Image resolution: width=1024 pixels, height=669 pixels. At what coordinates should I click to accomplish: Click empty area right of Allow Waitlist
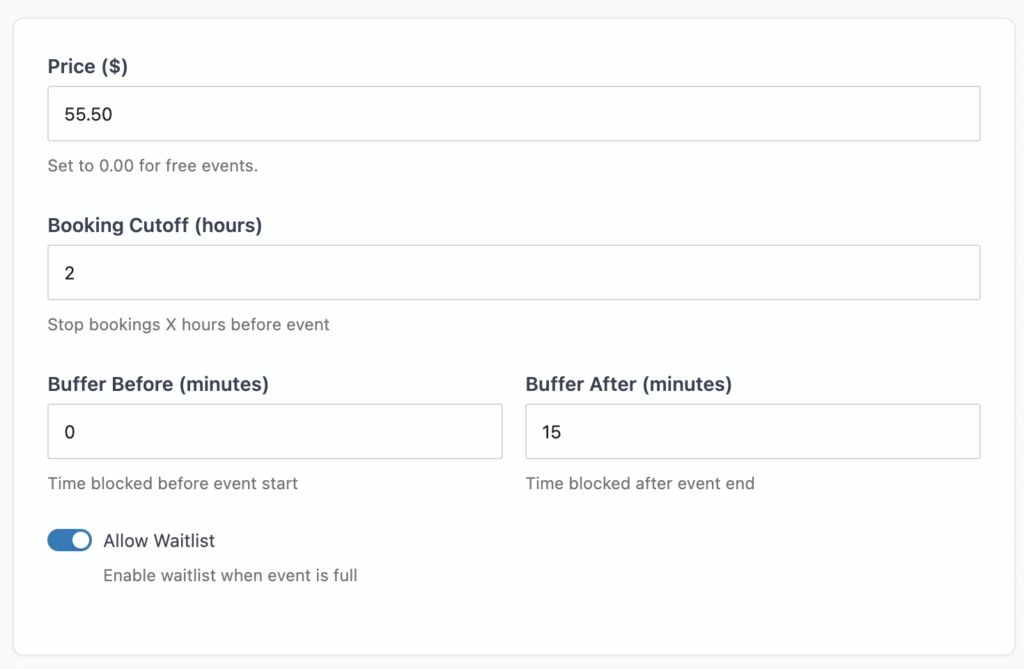tap(600, 541)
